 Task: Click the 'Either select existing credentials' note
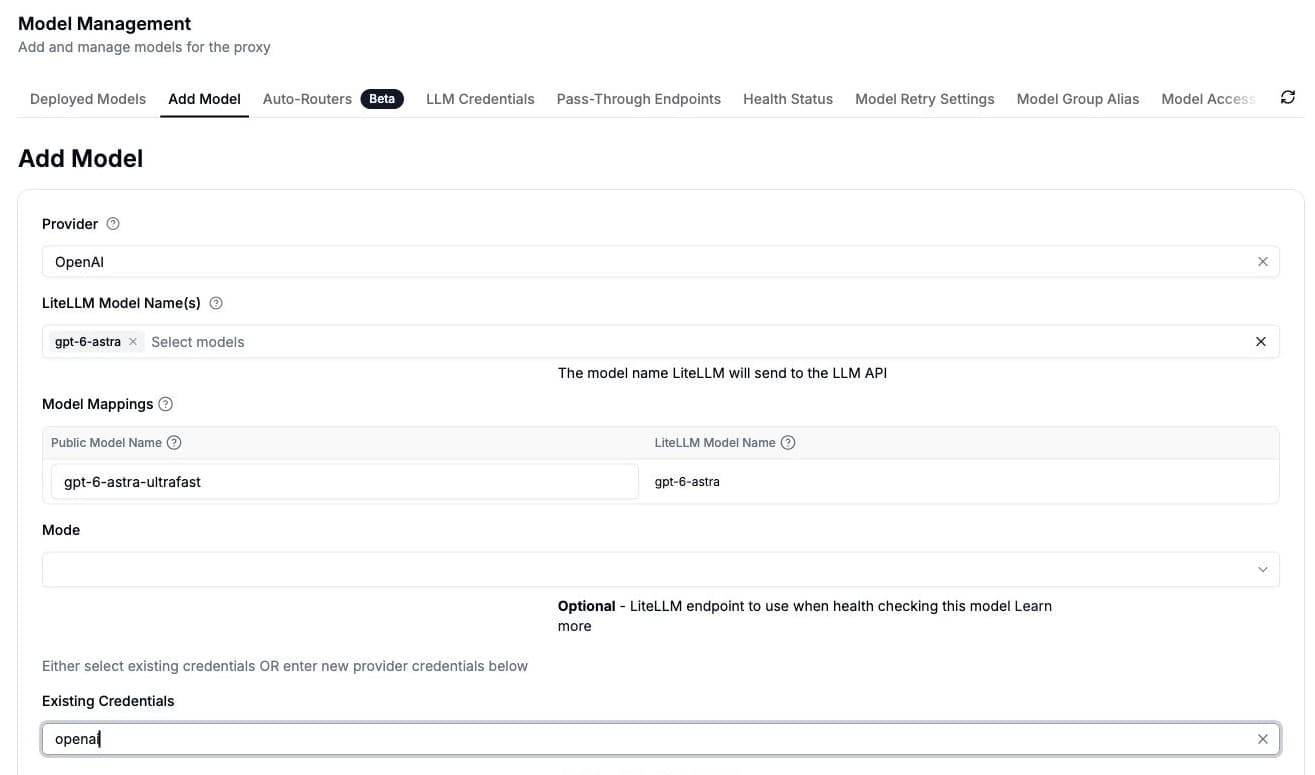point(285,666)
